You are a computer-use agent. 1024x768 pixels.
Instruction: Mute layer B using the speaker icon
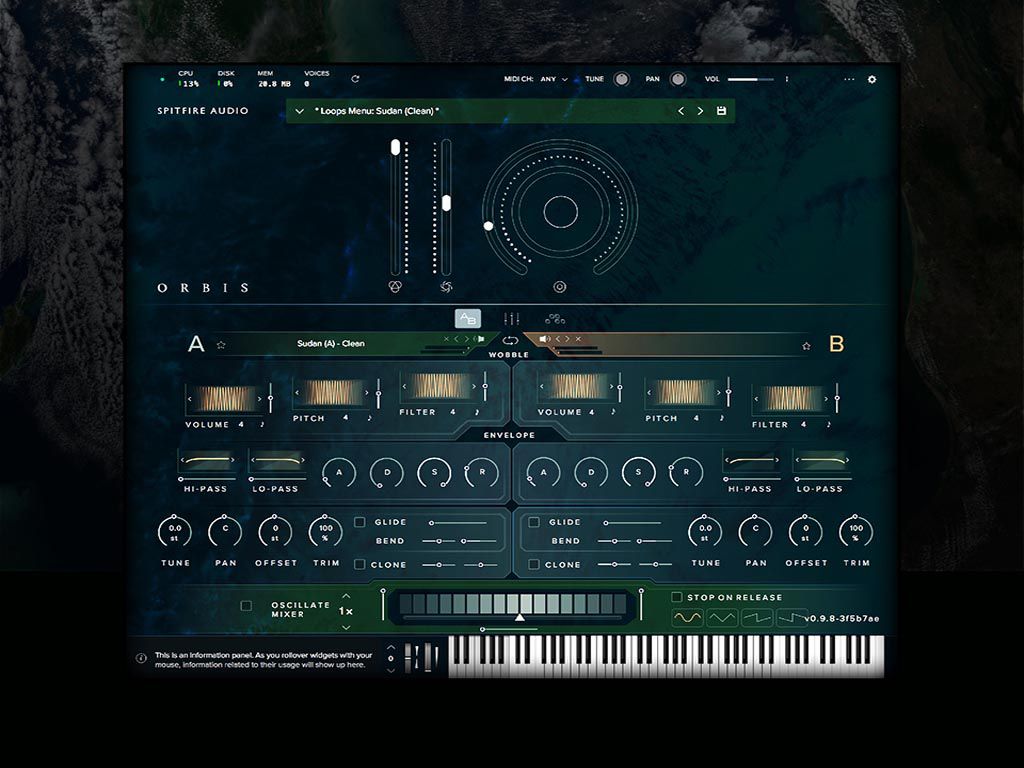pos(545,339)
